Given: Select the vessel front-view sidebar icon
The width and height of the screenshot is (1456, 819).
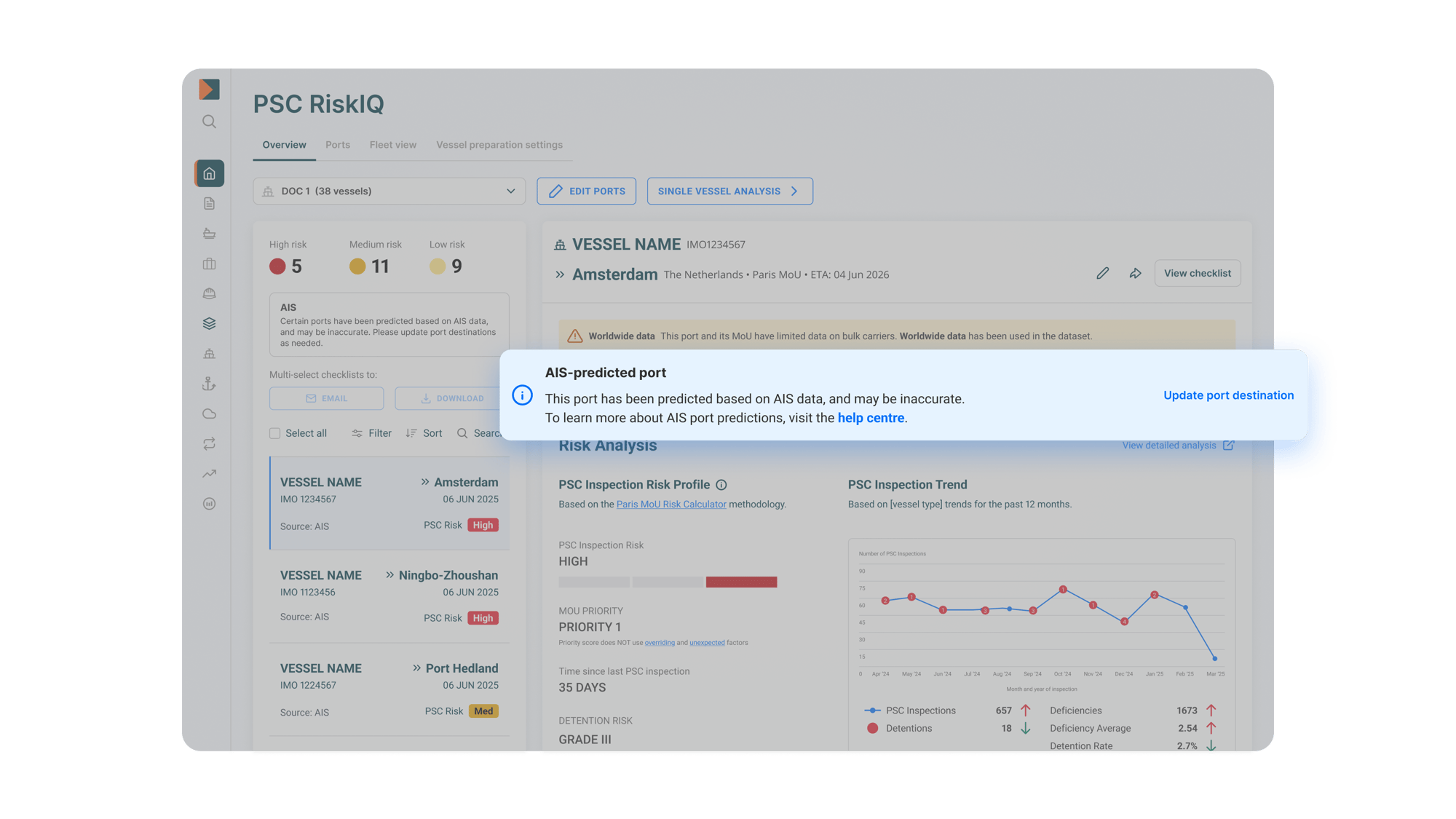Looking at the screenshot, I should 209,354.
